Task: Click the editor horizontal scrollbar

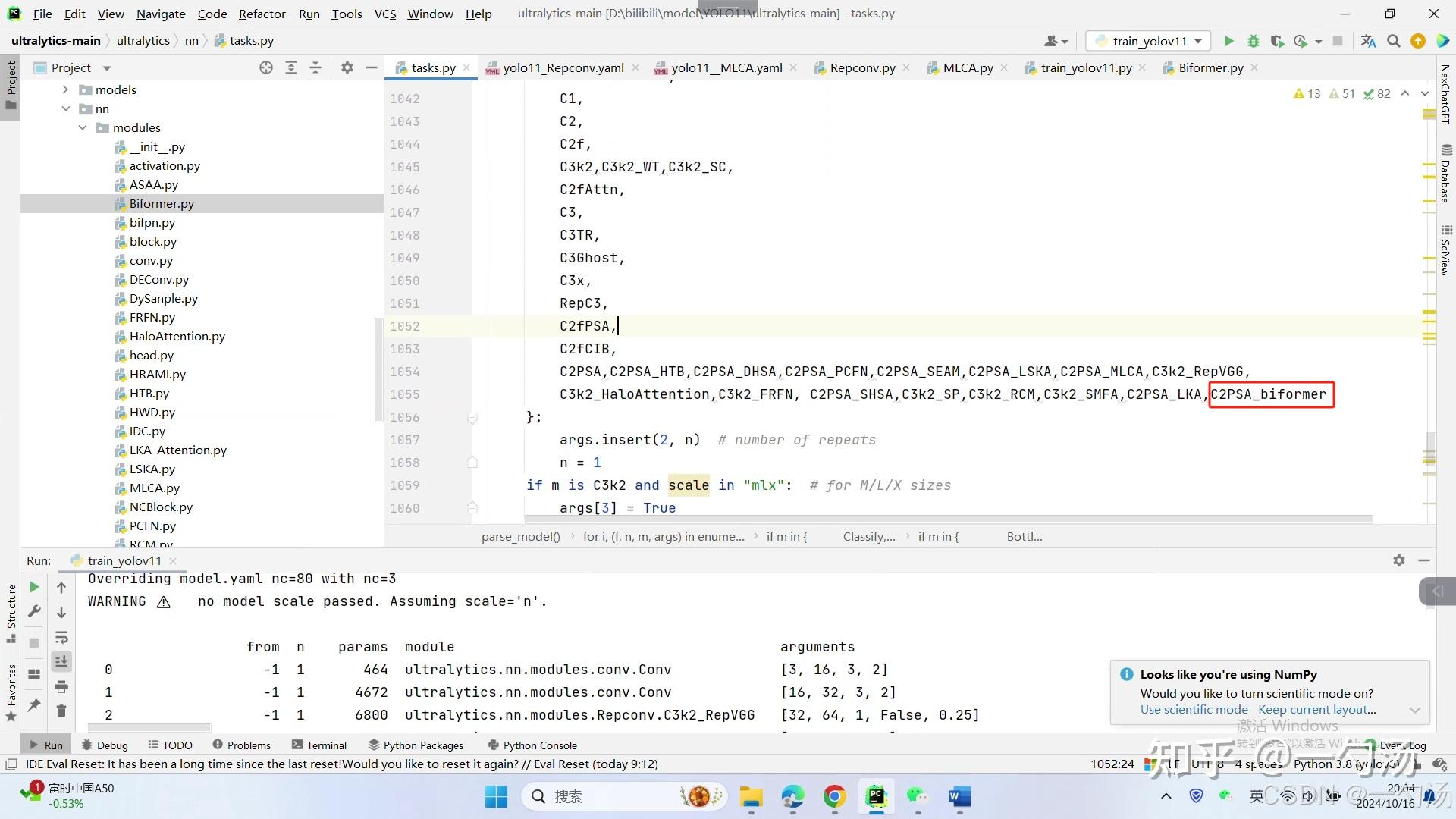Action: pos(948,519)
